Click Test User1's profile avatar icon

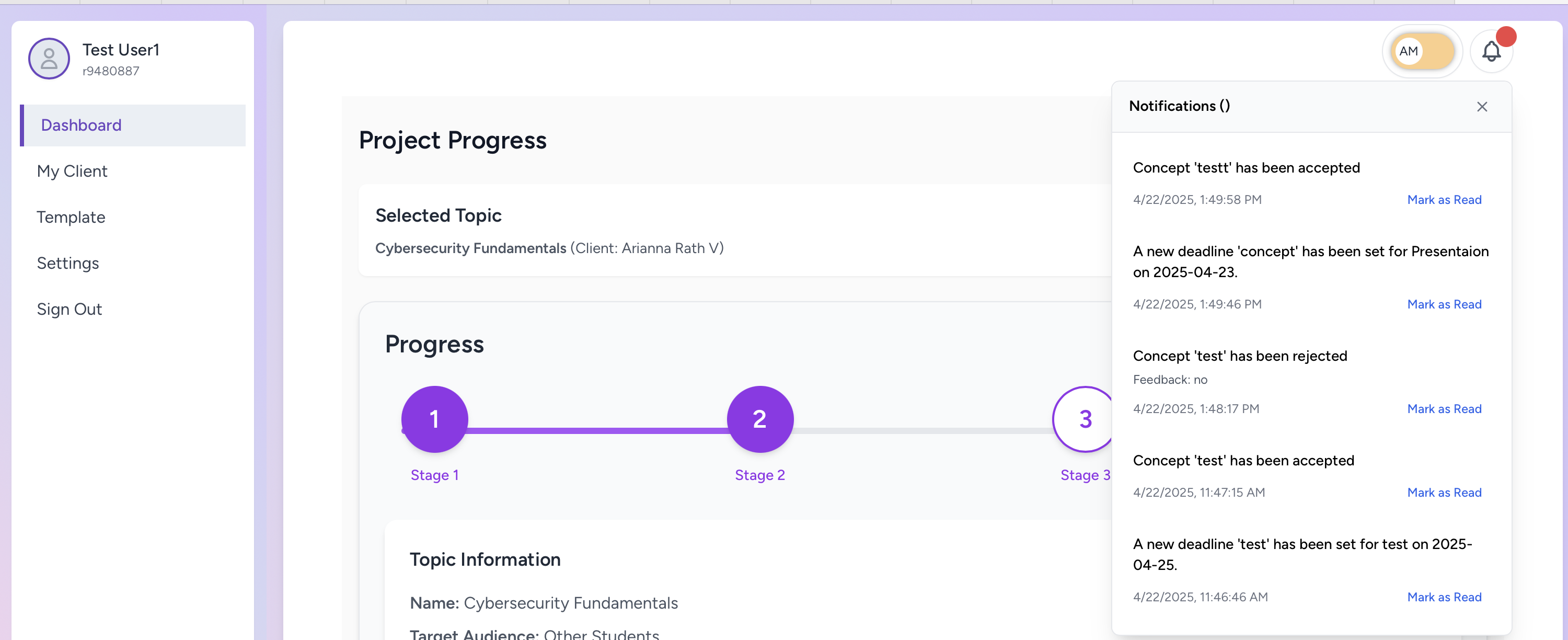tap(49, 59)
